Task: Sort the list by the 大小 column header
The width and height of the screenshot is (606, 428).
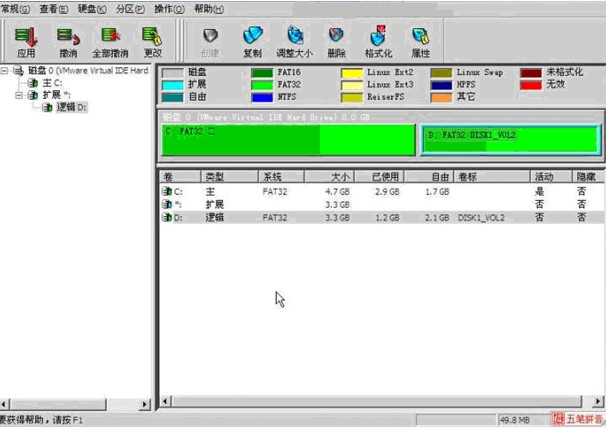Action: 329,176
